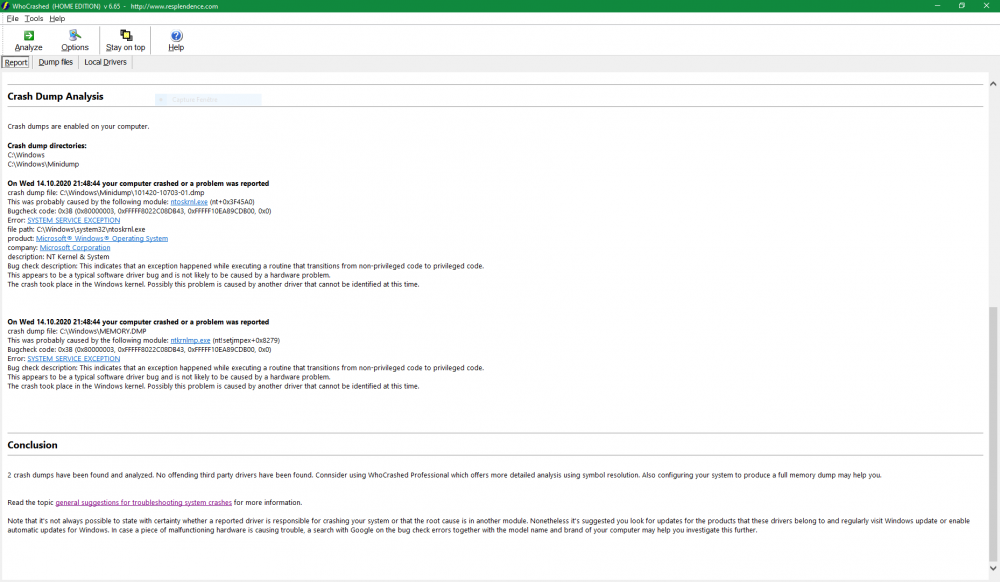Open first SYSTEM_SERVICE_EXCEPTION error link
Viewport: 1000px width, 582px height.
point(73,221)
